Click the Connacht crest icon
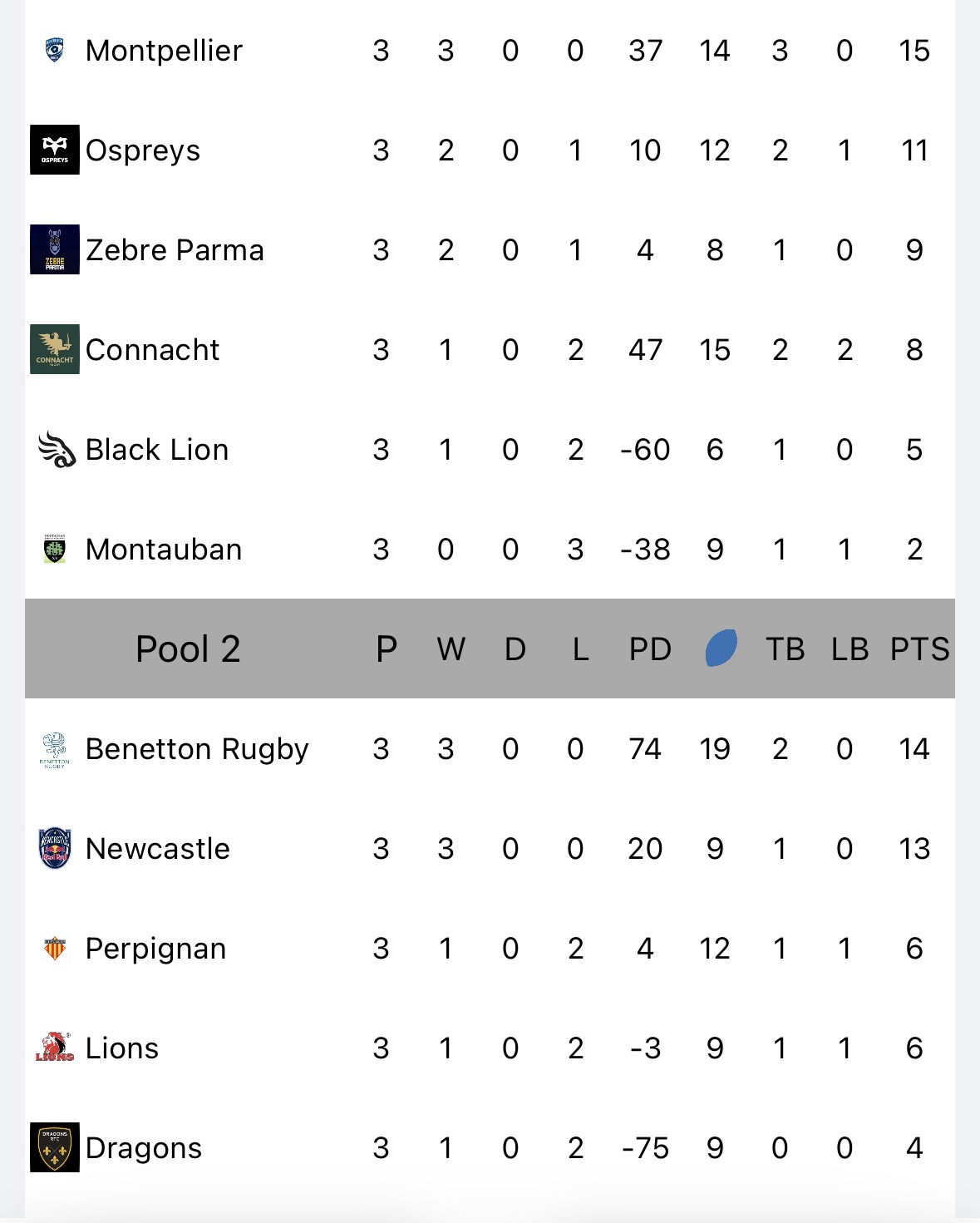This screenshot has width=980, height=1223. point(55,349)
